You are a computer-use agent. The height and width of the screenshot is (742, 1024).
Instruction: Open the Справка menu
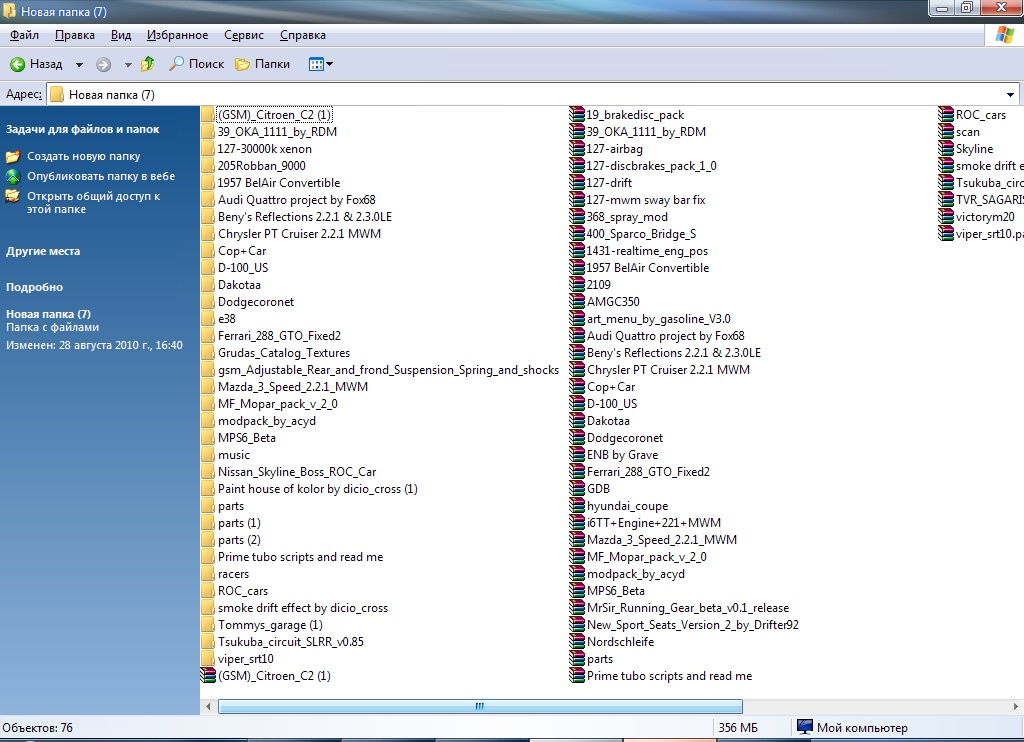click(x=302, y=35)
